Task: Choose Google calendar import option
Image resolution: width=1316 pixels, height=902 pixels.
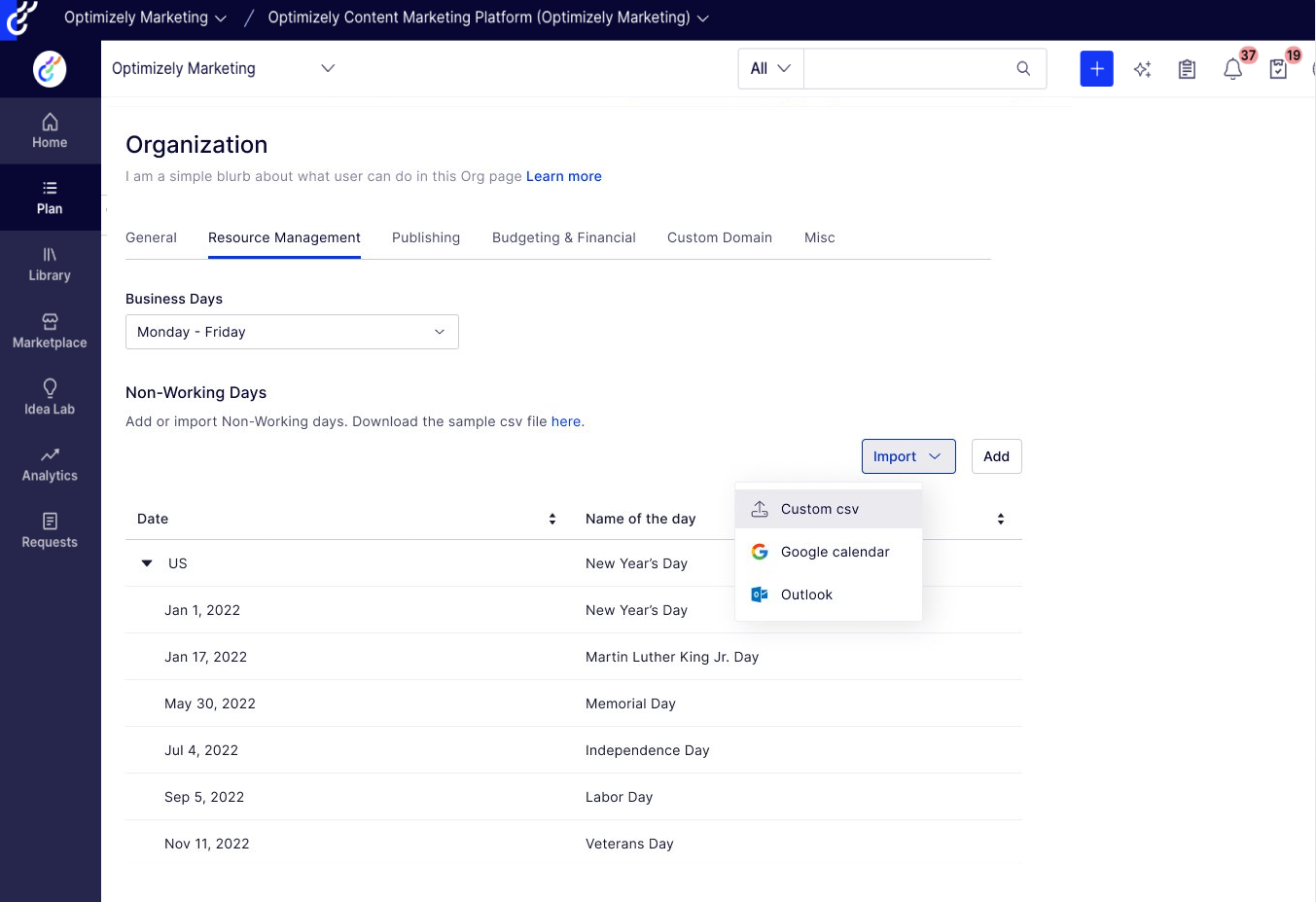Action: point(829,552)
